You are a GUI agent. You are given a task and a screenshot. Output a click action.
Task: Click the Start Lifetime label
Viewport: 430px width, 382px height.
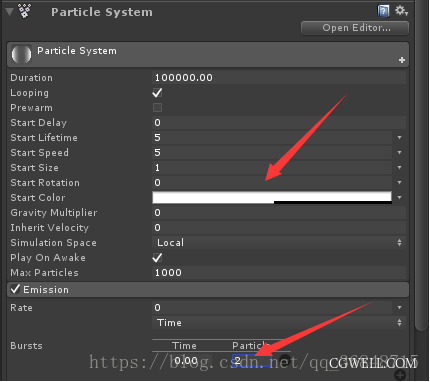(44, 138)
